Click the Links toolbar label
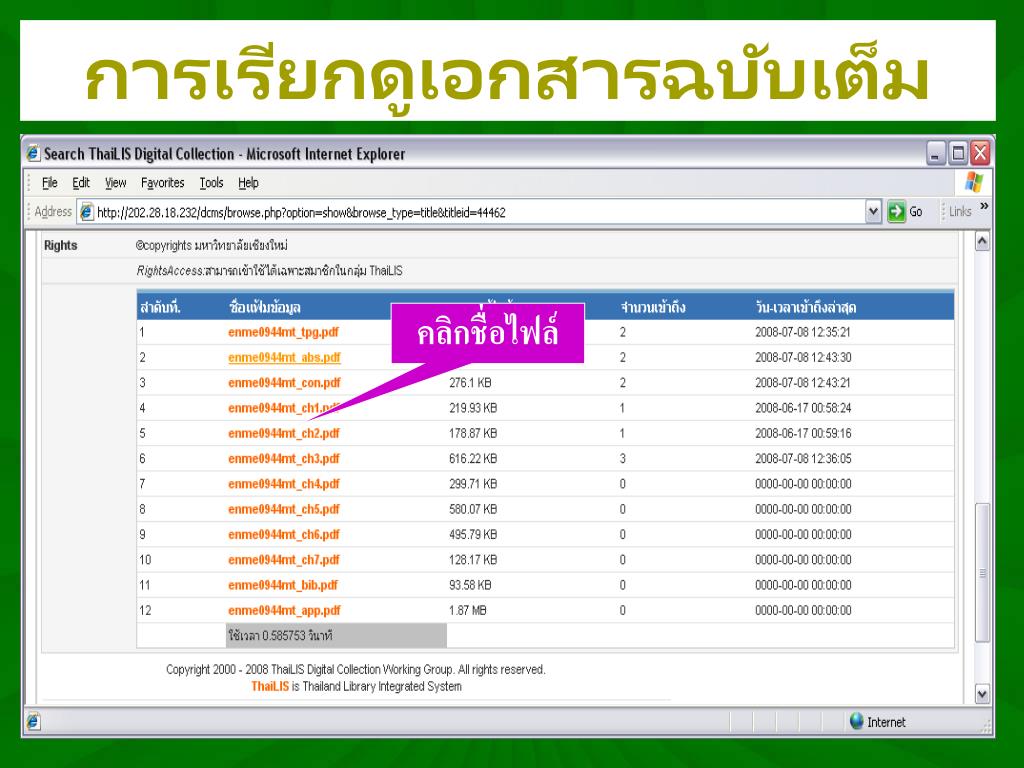The width and height of the screenshot is (1024, 768). [x=960, y=212]
